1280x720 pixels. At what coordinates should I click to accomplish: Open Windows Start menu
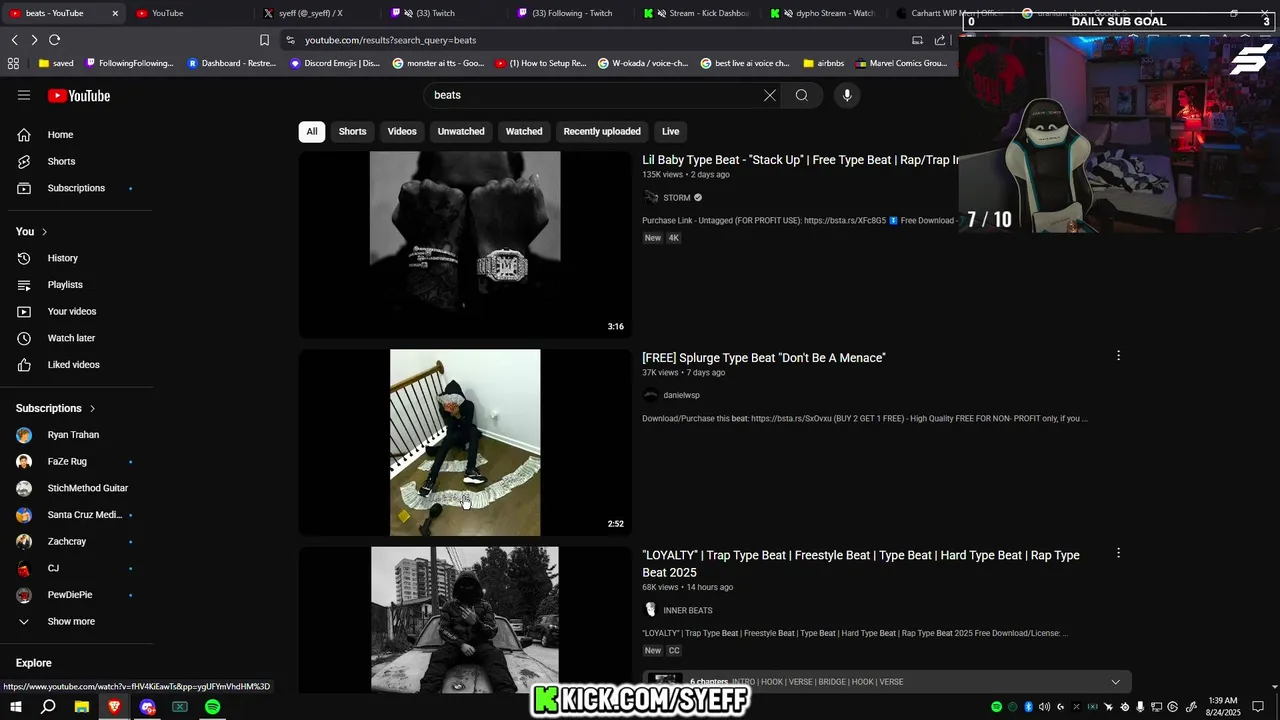14,707
